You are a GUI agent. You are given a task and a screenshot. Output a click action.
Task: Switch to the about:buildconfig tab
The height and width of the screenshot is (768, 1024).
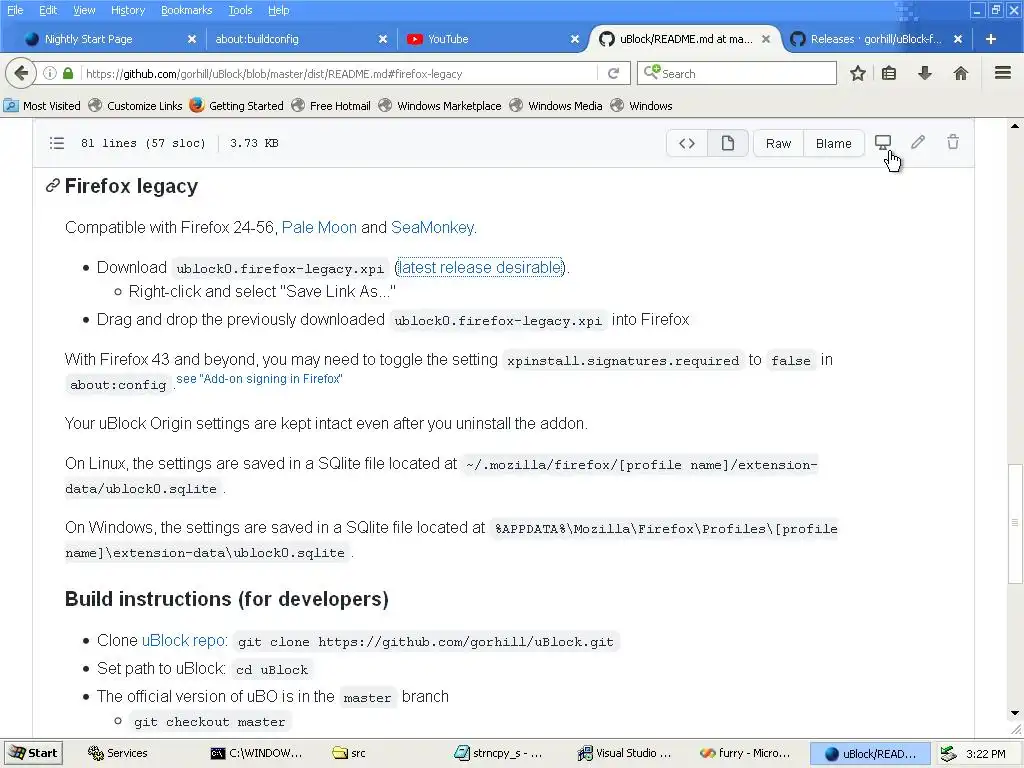(x=257, y=39)
